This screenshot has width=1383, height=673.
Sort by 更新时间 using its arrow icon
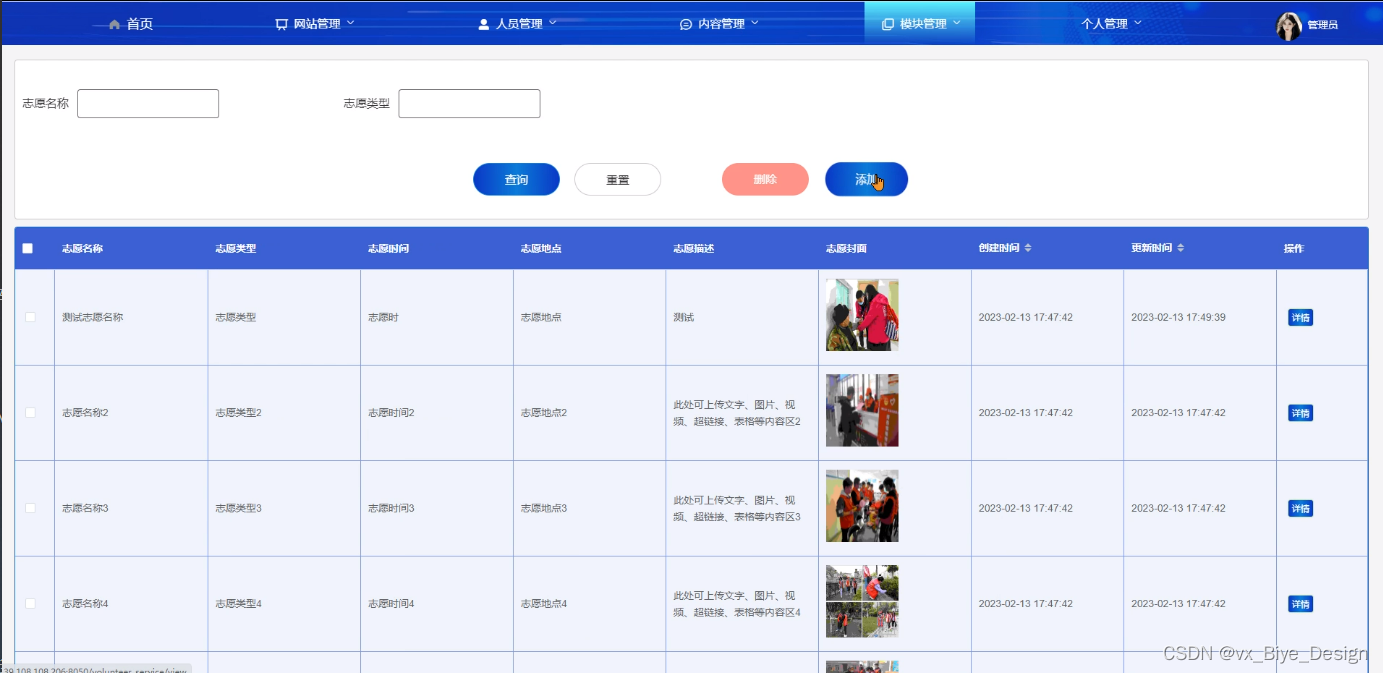coord(1181,248)
